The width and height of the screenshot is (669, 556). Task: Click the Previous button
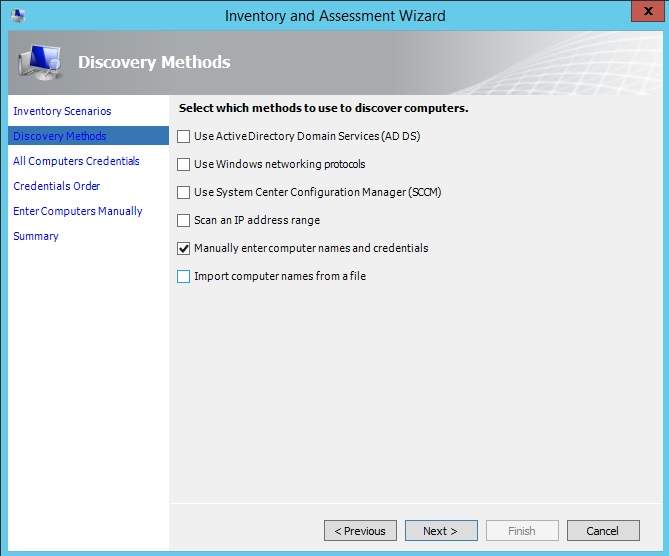pyautogui.click(x=360, y=531)
